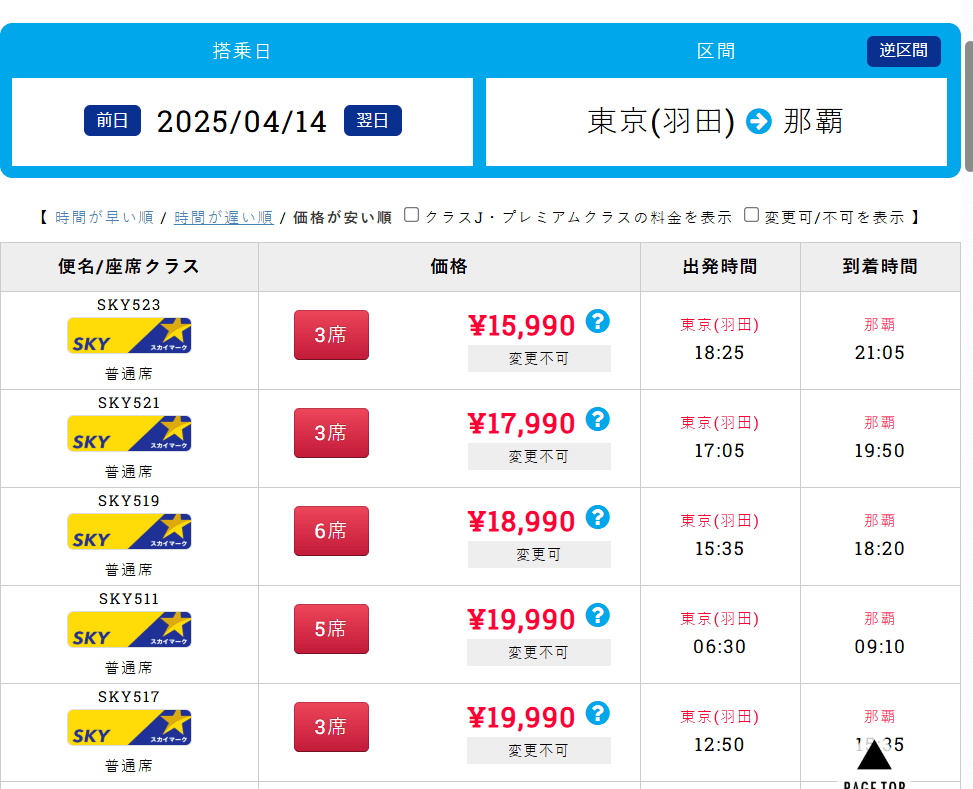Click the Skymark logo for flight SKY523
Screen dimensions: 973x789
pos(129,336)
